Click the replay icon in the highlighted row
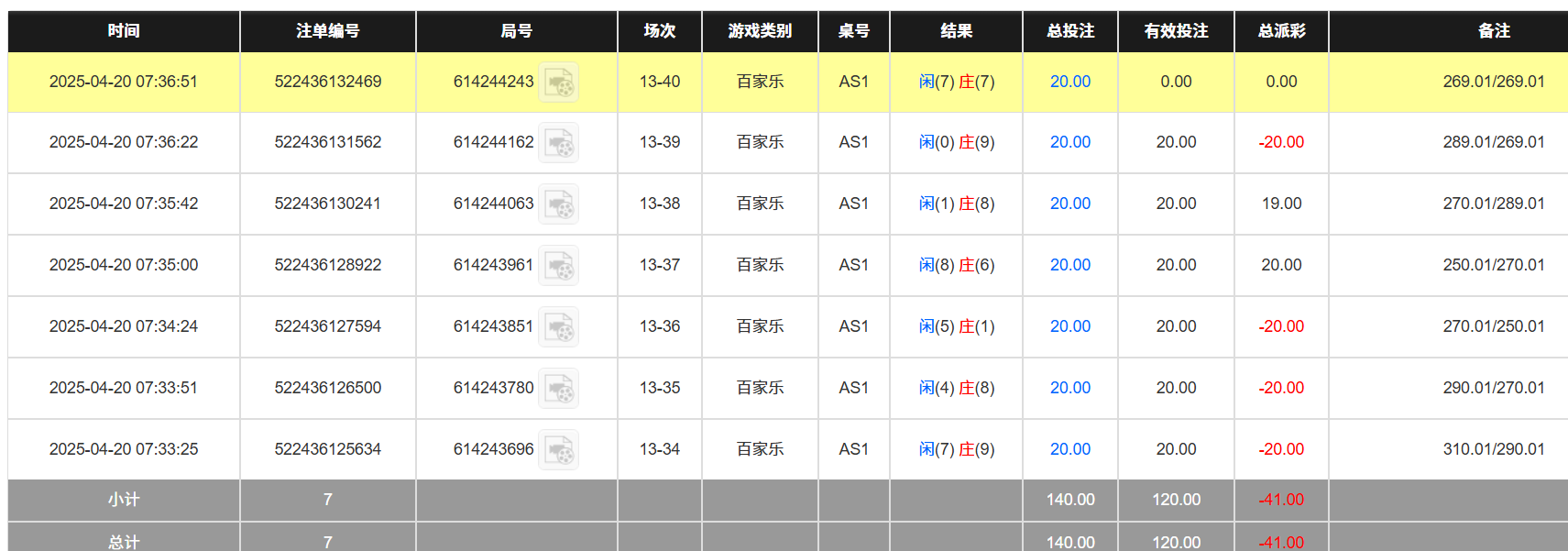The height and width of the screenshot is (551, 1568). [x=563, y=83]
